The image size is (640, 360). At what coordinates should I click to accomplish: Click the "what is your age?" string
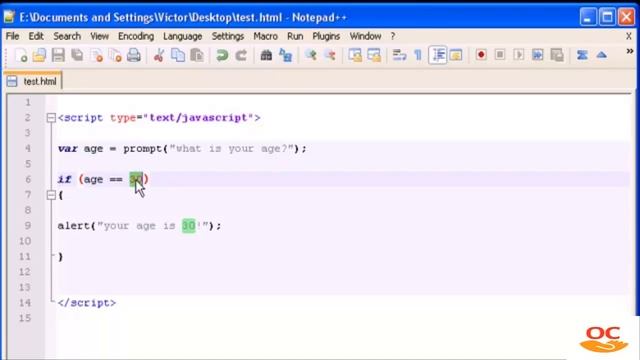click(x=232, y=149)
